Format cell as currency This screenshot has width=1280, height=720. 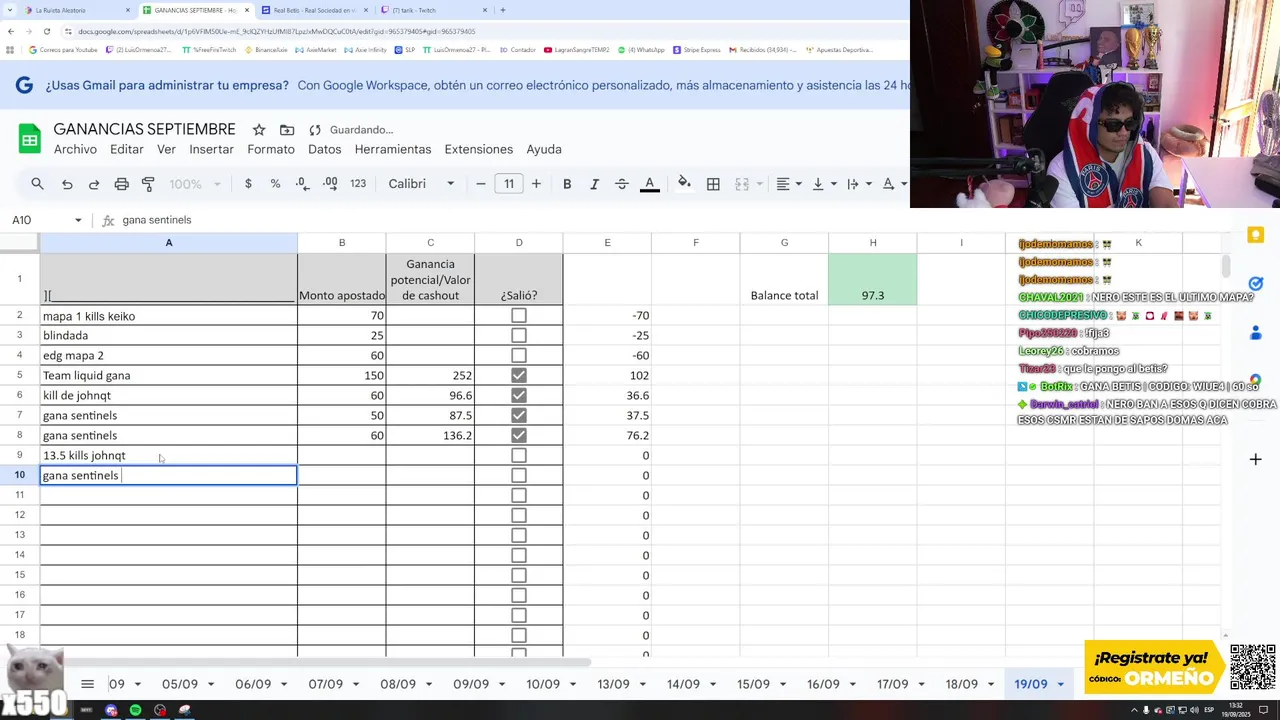(248, 184)
